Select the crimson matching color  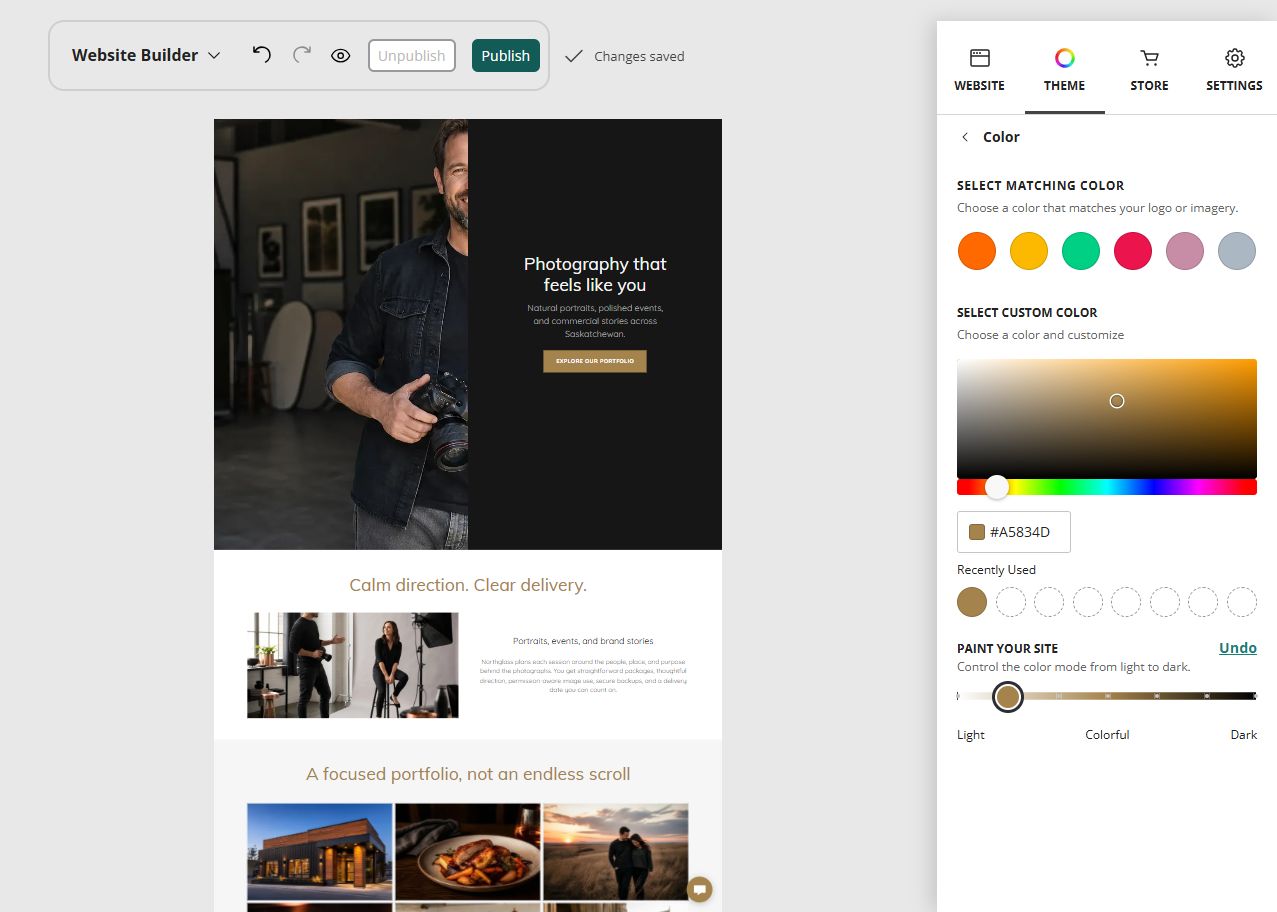1133,250
